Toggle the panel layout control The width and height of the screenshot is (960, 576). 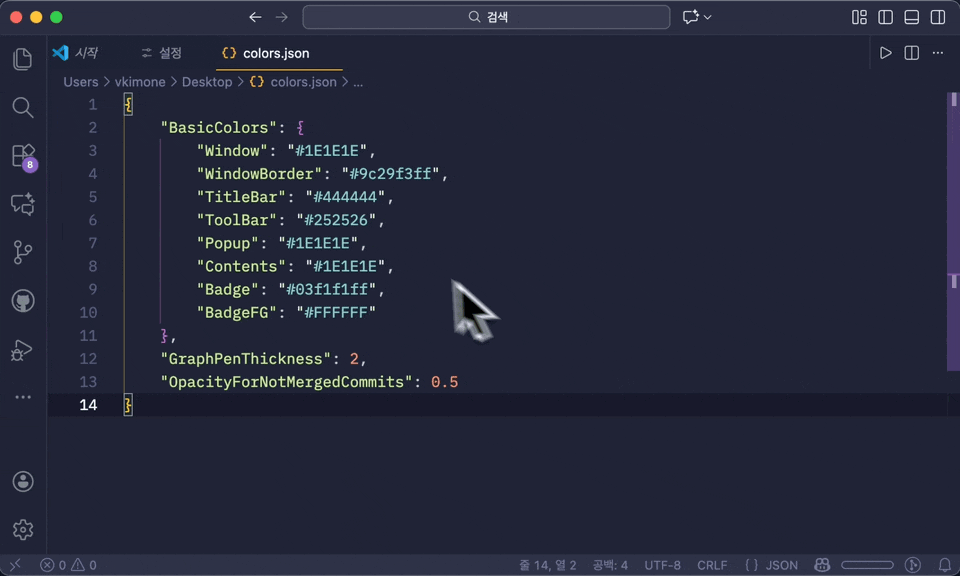[911, 17]
